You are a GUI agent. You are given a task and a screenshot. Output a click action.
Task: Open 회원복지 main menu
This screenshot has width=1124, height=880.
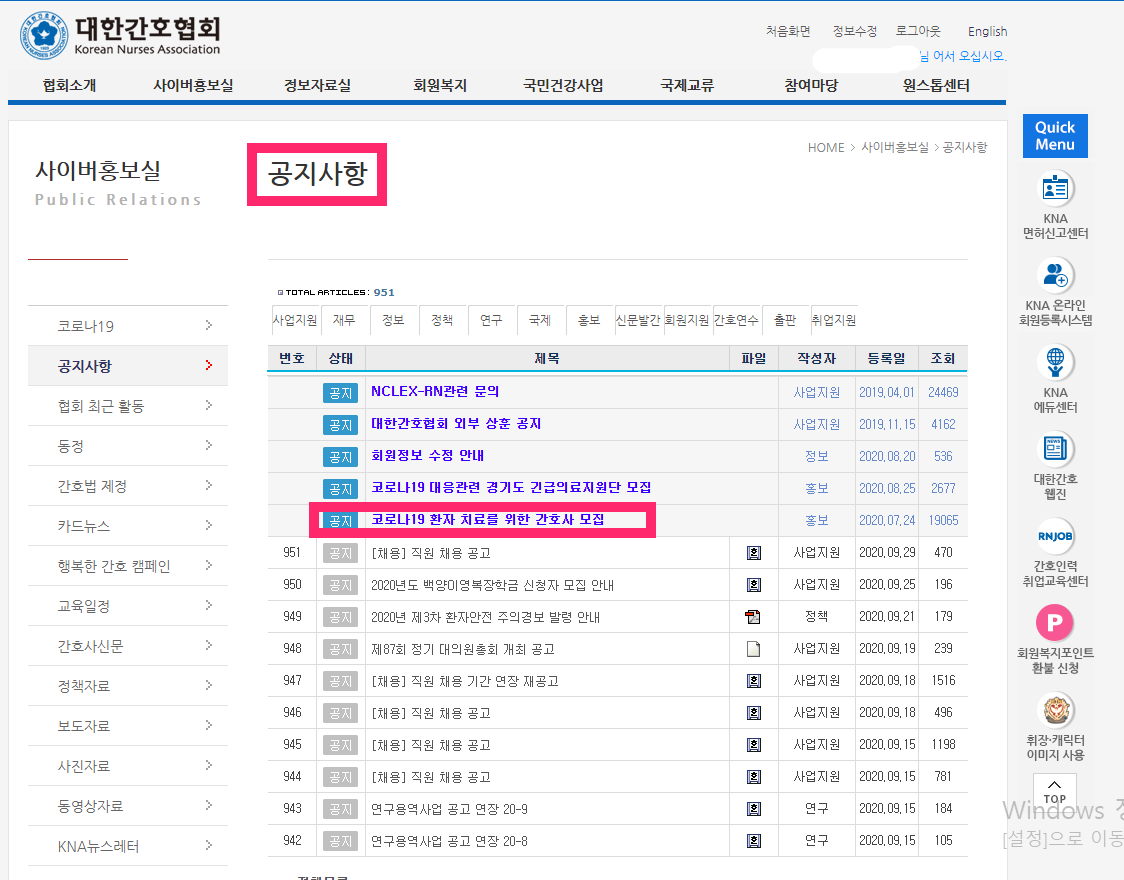440,85
